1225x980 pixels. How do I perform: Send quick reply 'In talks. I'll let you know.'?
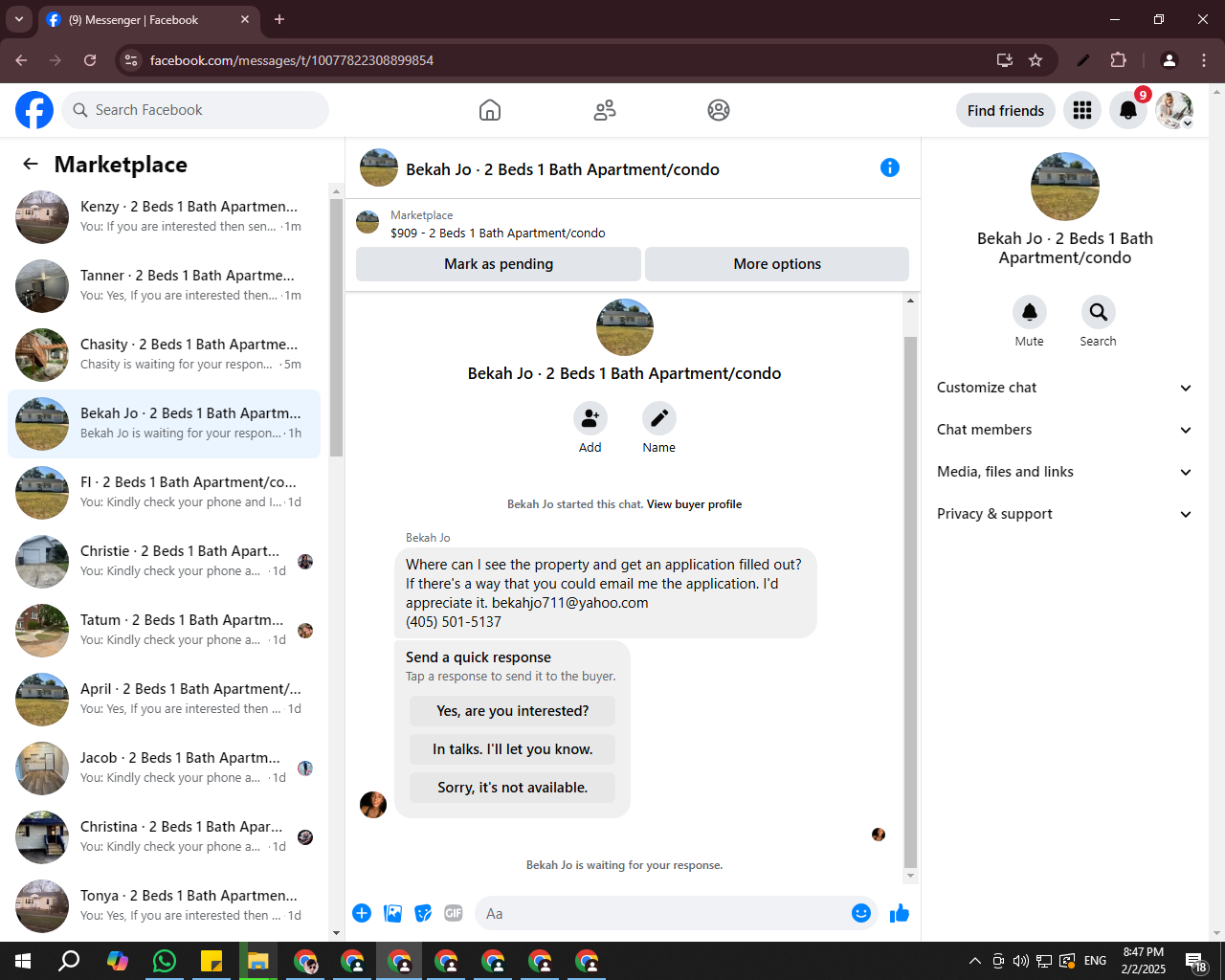[512, 749]
